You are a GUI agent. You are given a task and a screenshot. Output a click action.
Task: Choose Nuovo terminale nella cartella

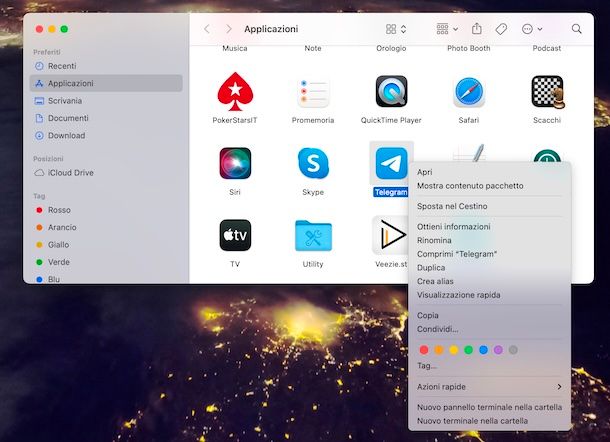coord(489,421)
